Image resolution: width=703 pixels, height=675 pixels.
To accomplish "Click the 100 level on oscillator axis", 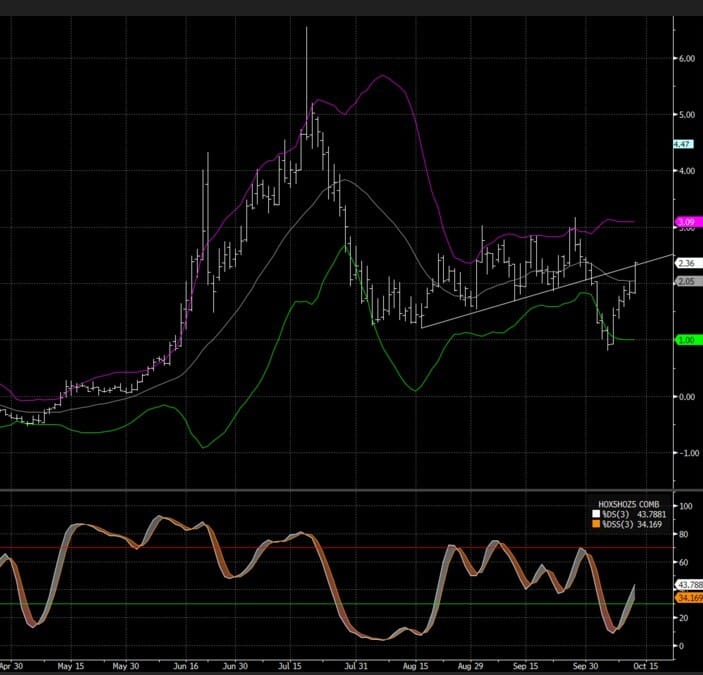I will (x=685, y=506).
